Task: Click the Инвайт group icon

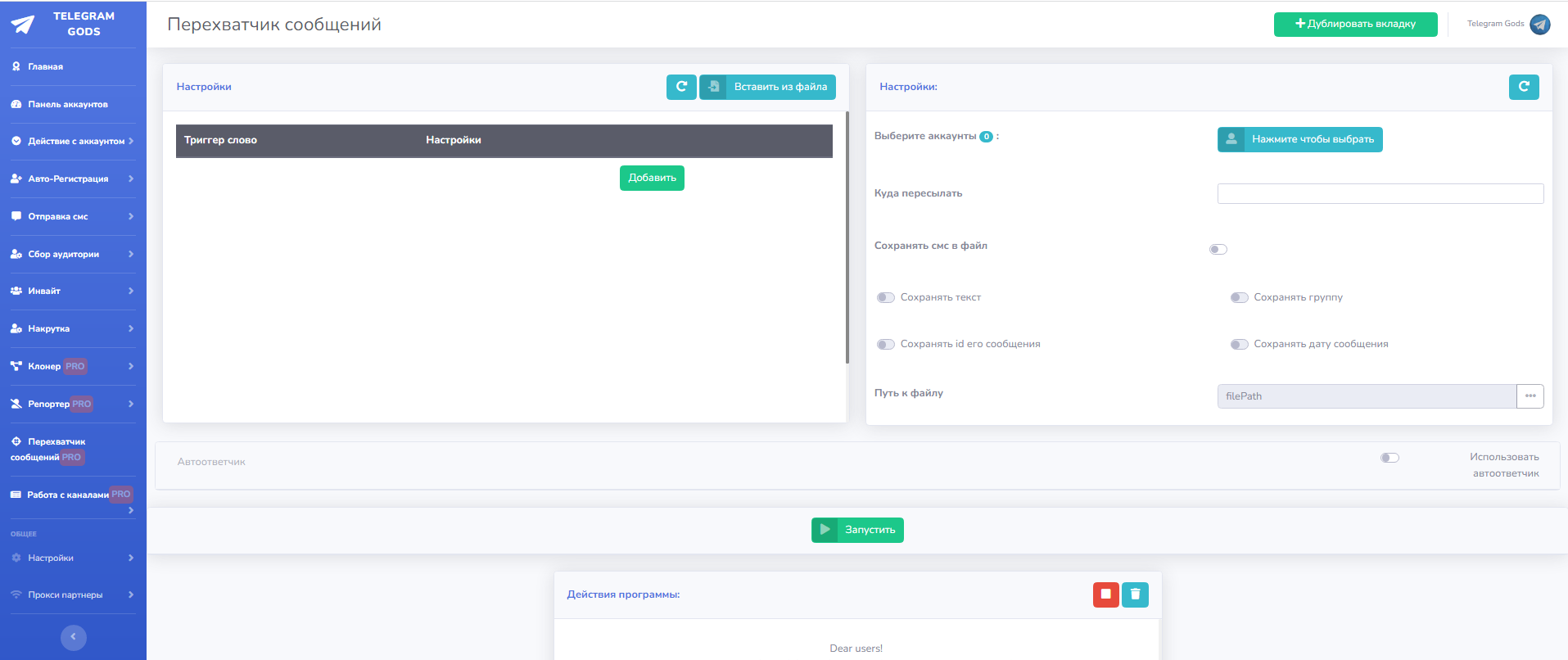Action: pyautogui.click(x=16, y=291)
